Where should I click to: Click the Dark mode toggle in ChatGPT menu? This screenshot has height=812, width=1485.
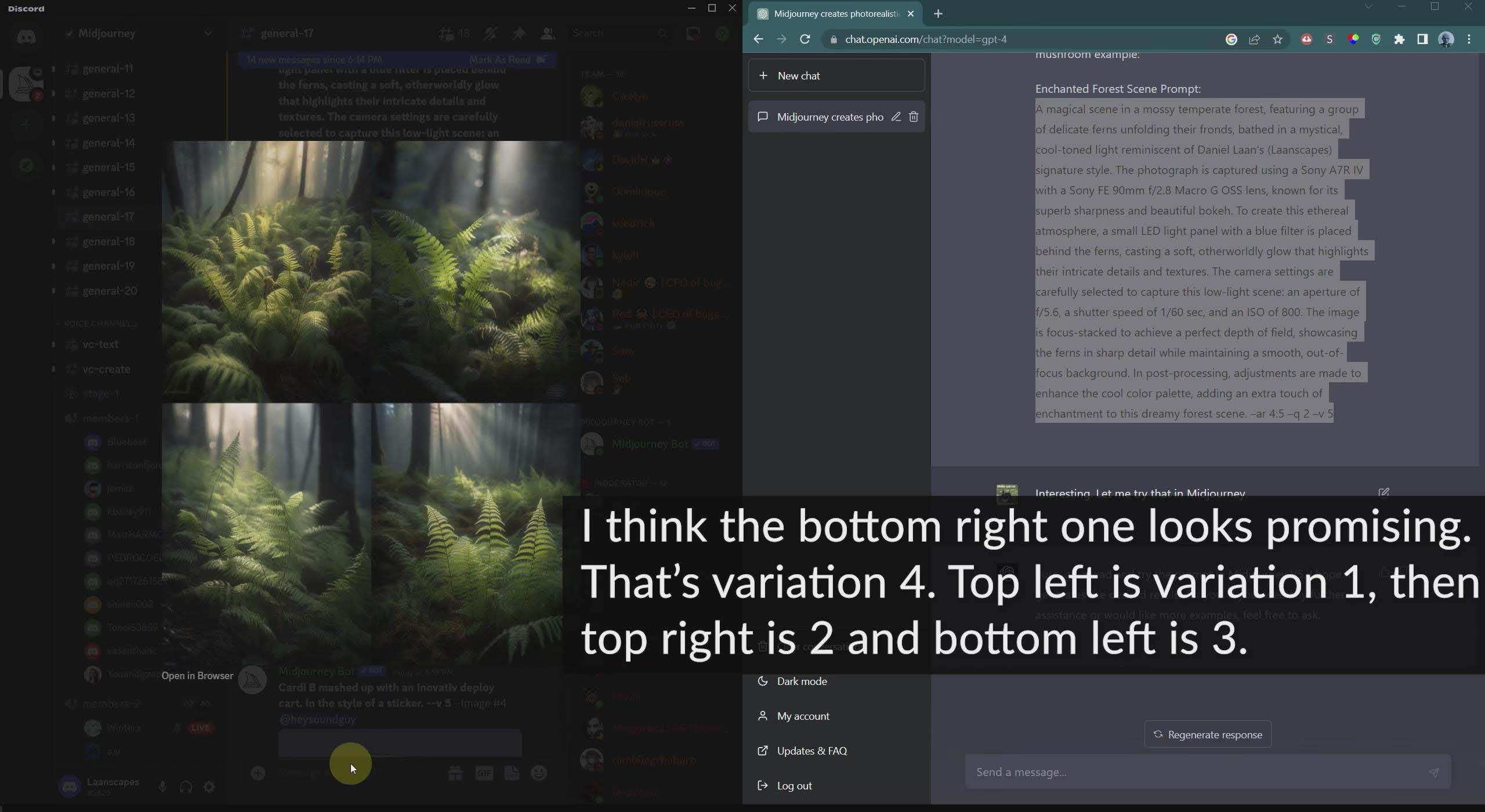(800, 681)
